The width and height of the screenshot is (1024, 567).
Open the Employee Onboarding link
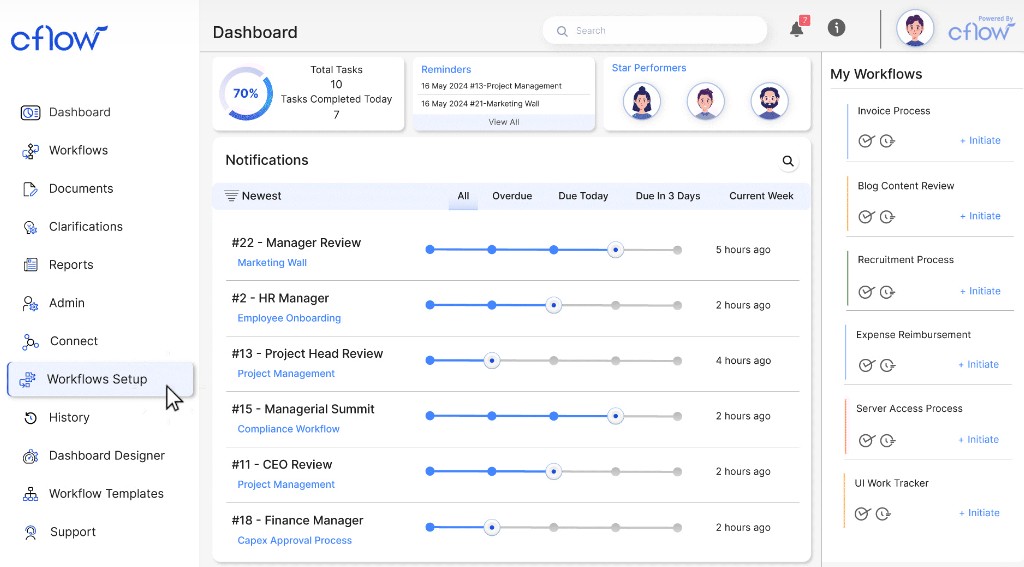(289, 318)
